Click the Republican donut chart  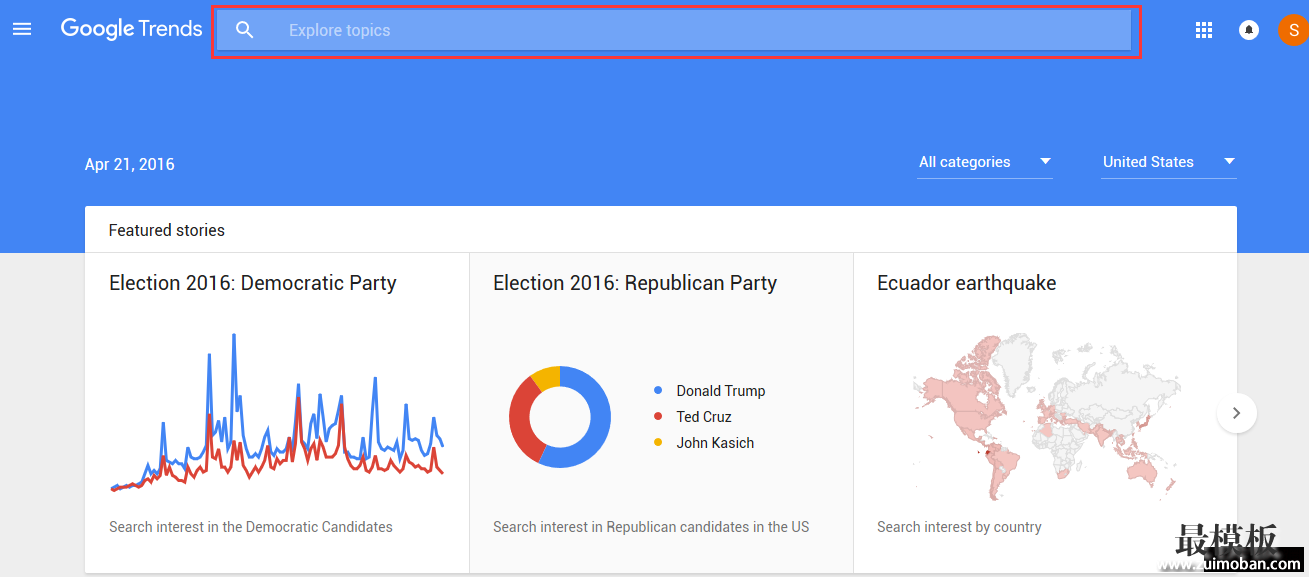point(560,417)
